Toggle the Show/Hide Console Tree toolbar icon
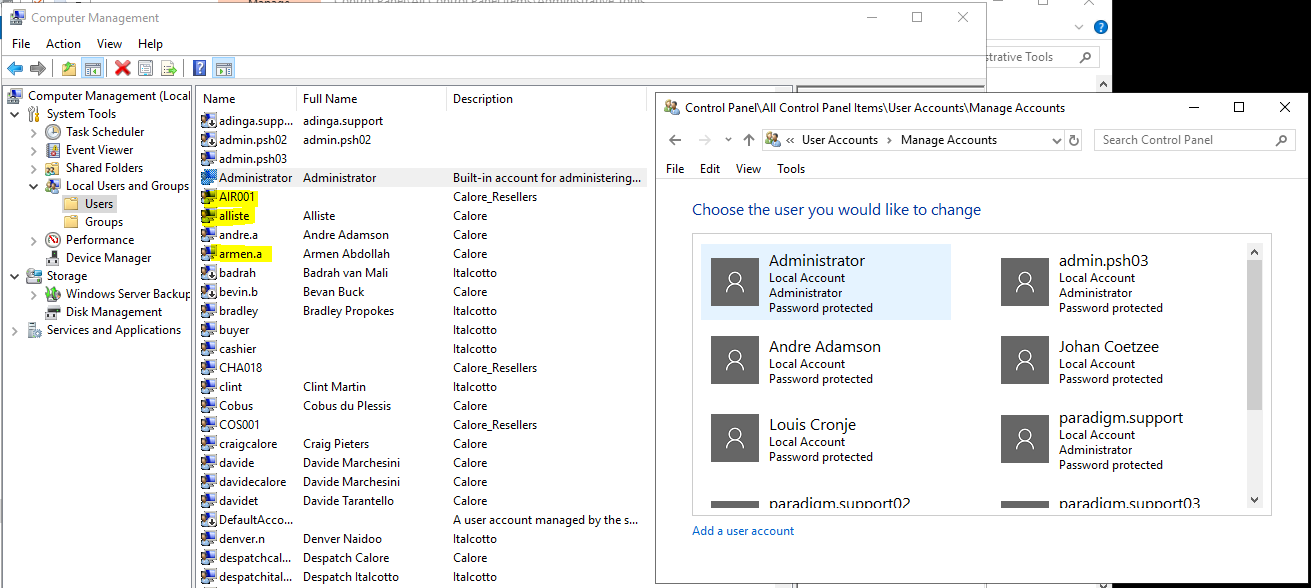The image size is (1311, 588). point(92,68)
